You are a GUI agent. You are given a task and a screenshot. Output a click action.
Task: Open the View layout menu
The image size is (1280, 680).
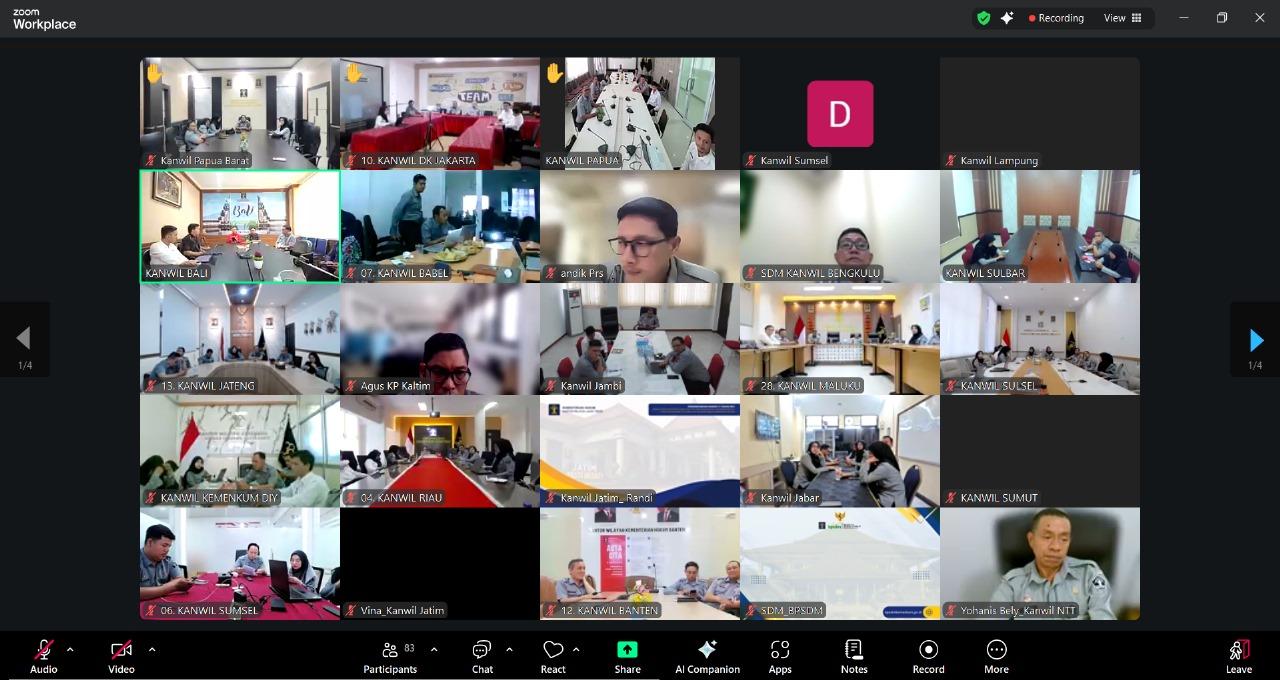[x=1122, y=18]
